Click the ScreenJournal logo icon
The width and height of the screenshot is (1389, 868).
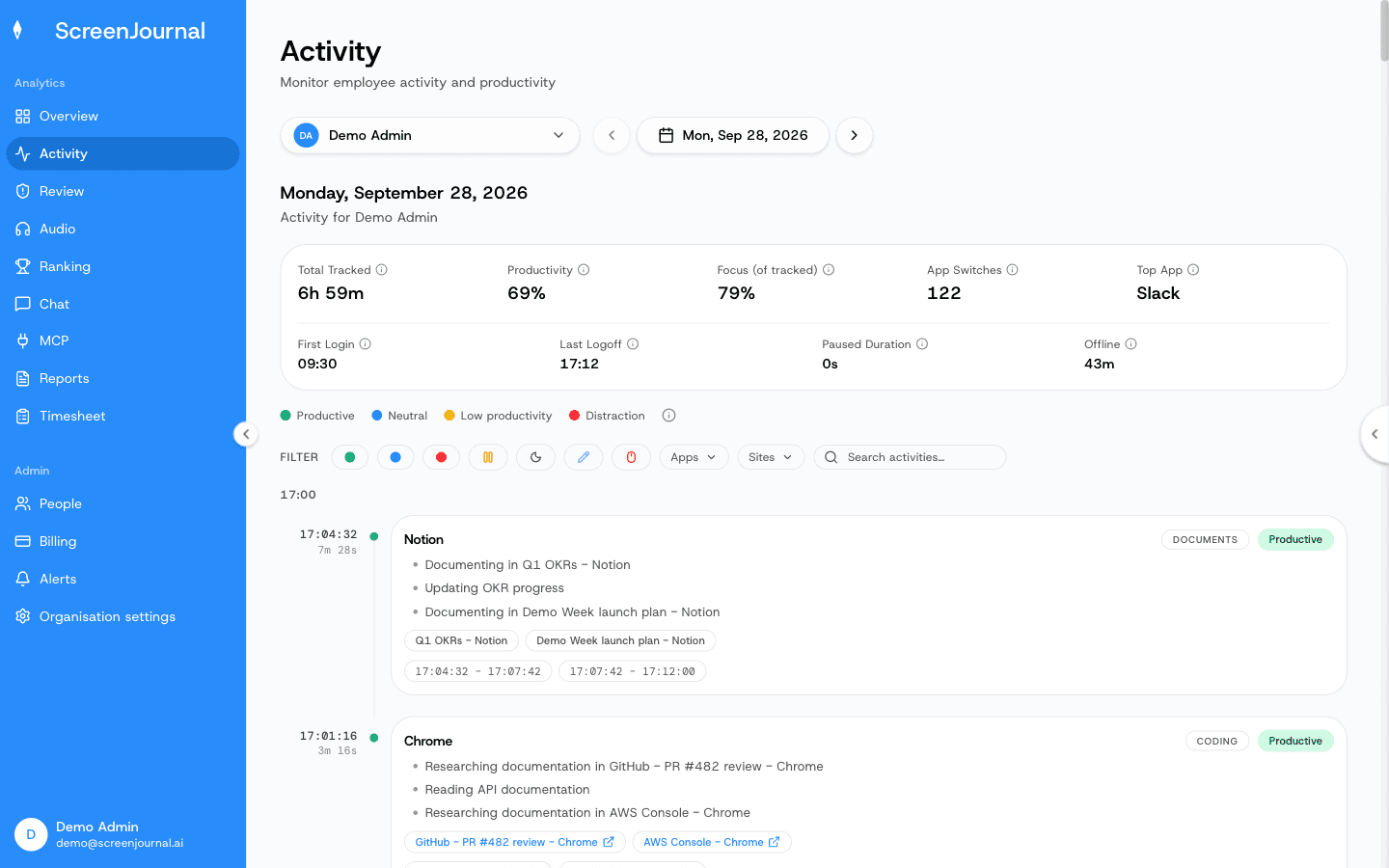17,31
